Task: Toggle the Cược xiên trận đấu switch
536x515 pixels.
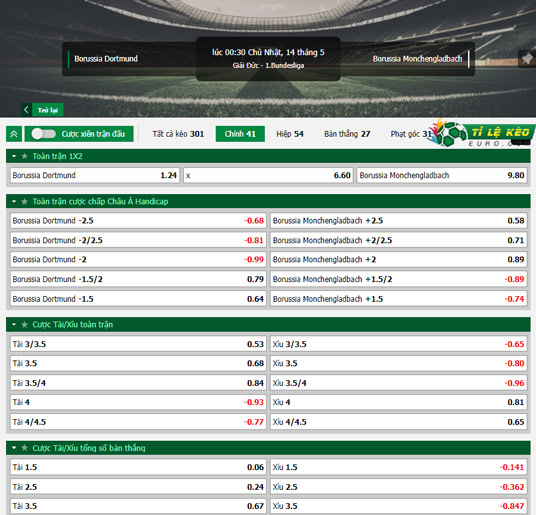Action: click(44, 134)
